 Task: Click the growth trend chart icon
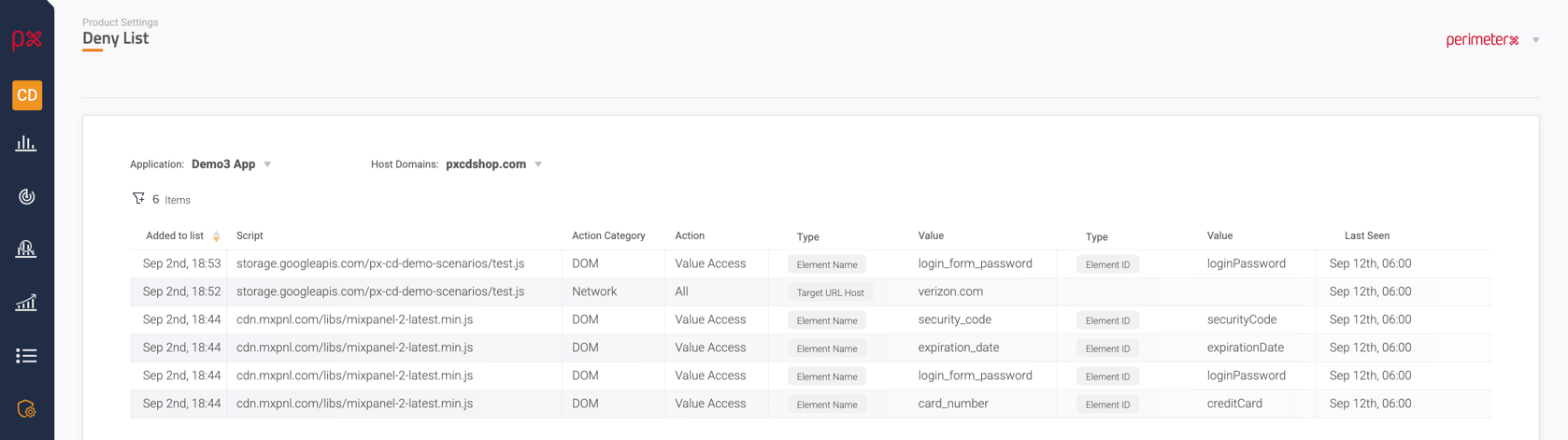tap(26, 303)
